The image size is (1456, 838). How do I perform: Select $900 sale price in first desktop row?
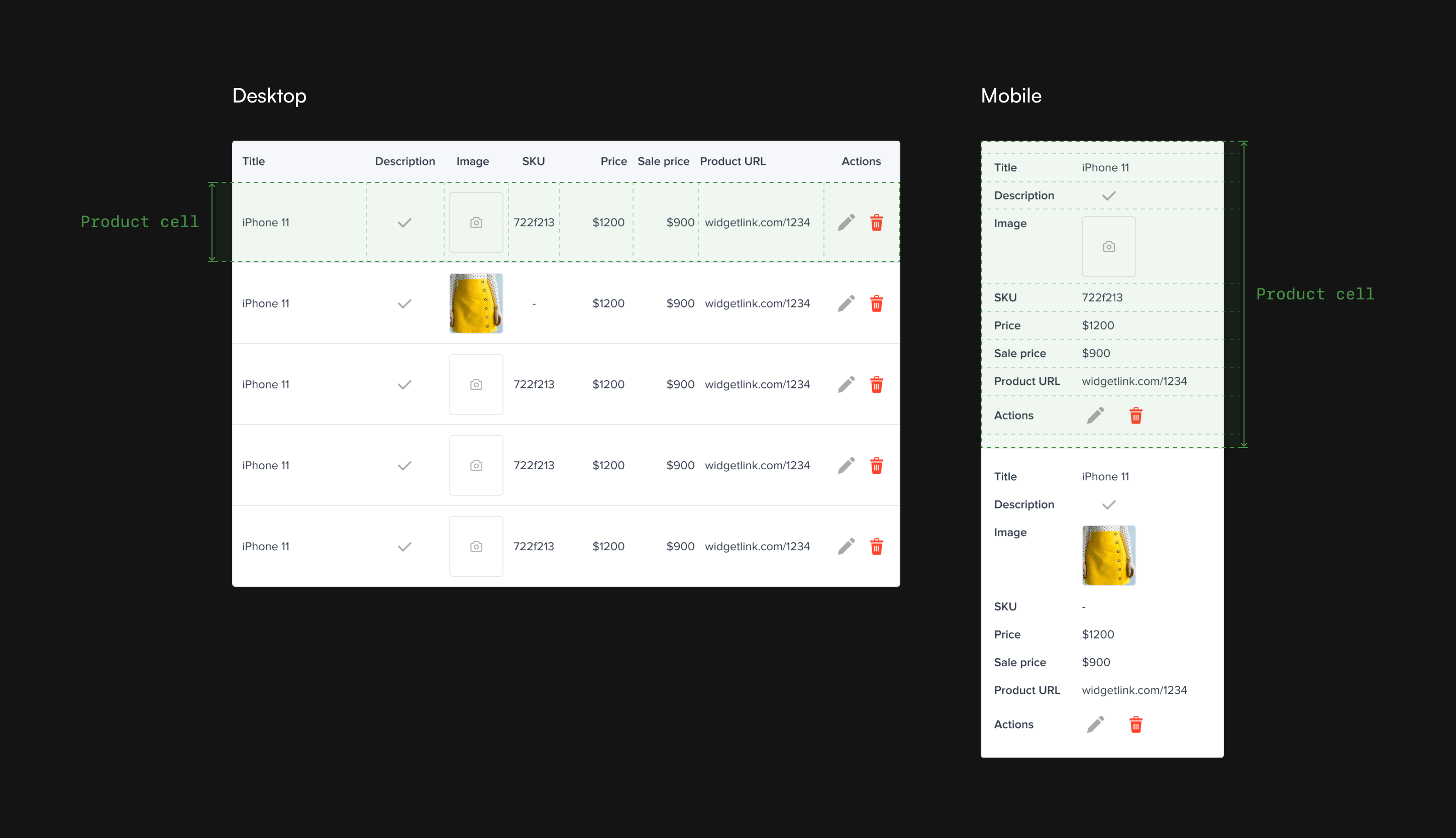pos(680,222)
